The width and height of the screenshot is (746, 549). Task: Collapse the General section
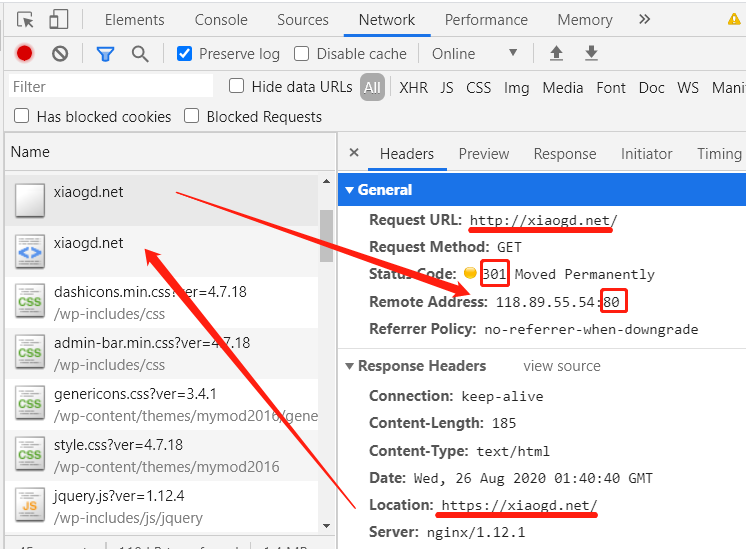349,190
